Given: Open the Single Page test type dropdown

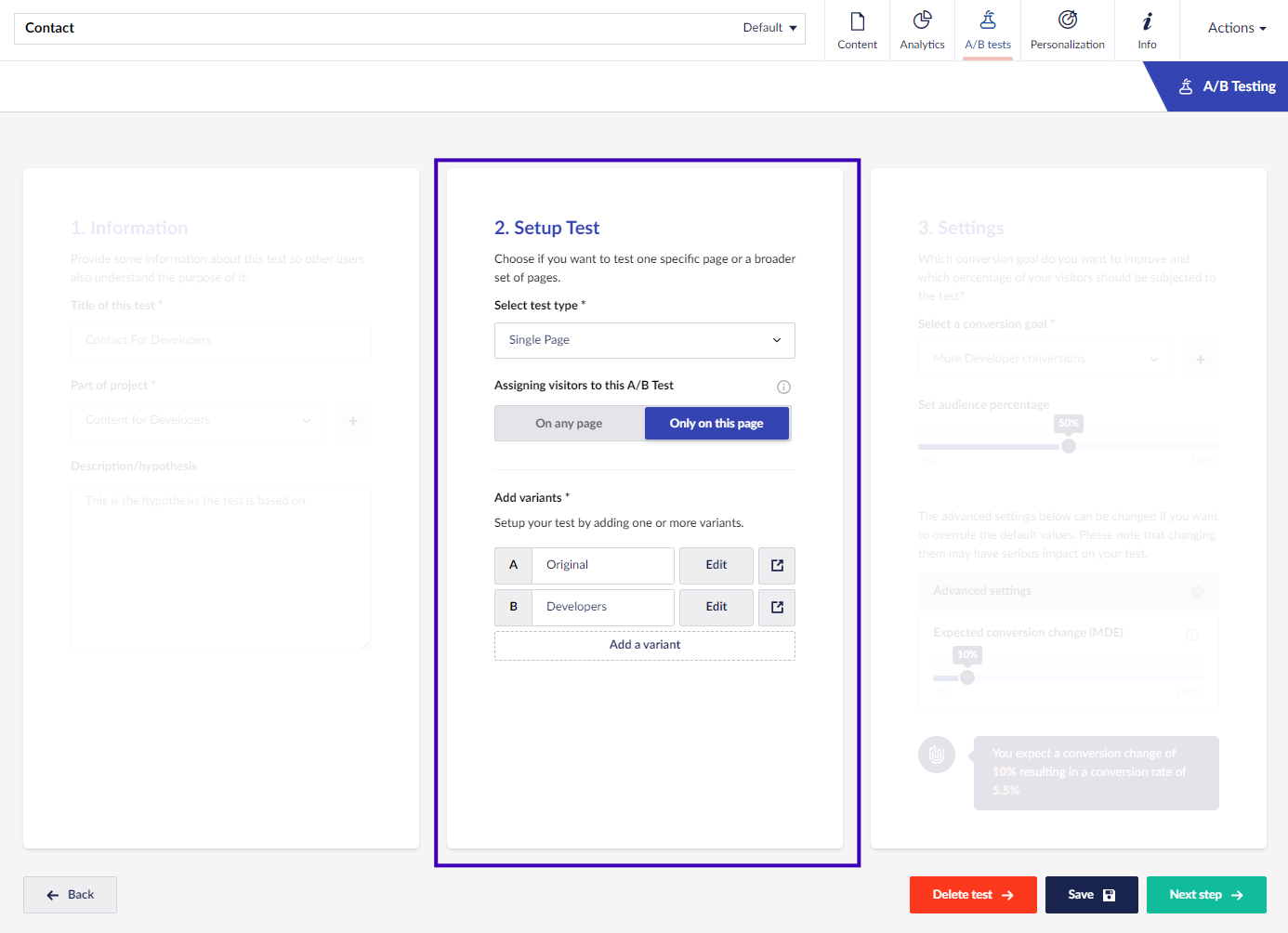Looking at the screenshot, I should coord(644,340).
